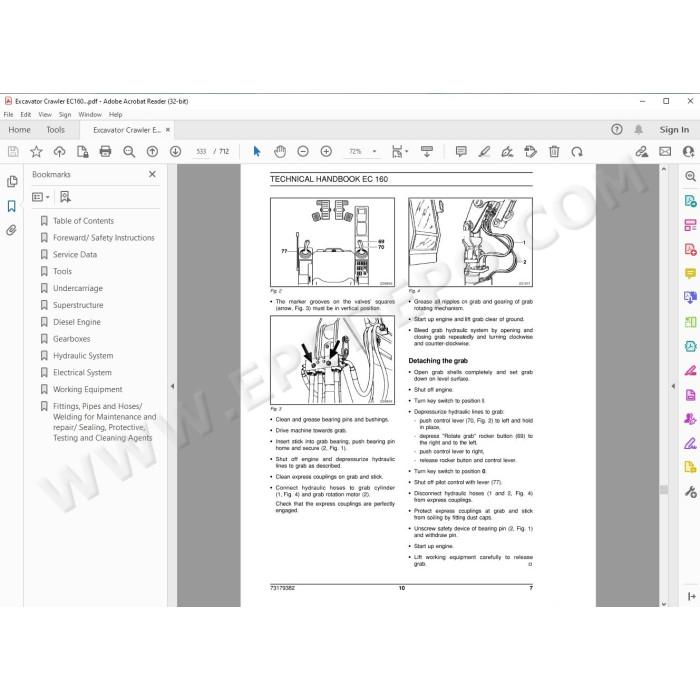Switch to the Tools tab

click(55, 130)
